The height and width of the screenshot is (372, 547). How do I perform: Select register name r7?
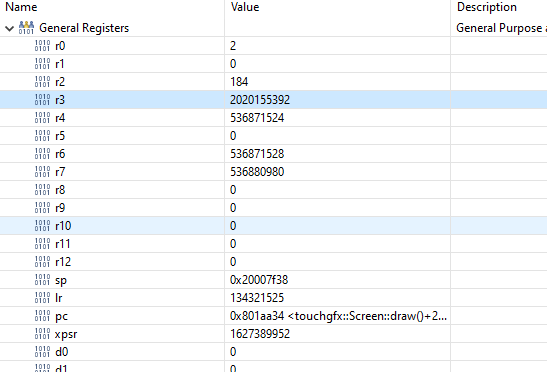(x=60, y=172)
